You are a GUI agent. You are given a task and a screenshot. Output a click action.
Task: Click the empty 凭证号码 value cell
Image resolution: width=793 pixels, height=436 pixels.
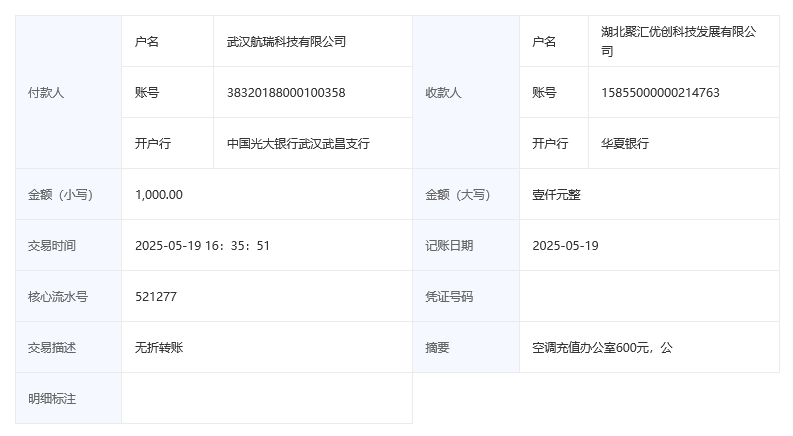[x=648, y=297]
